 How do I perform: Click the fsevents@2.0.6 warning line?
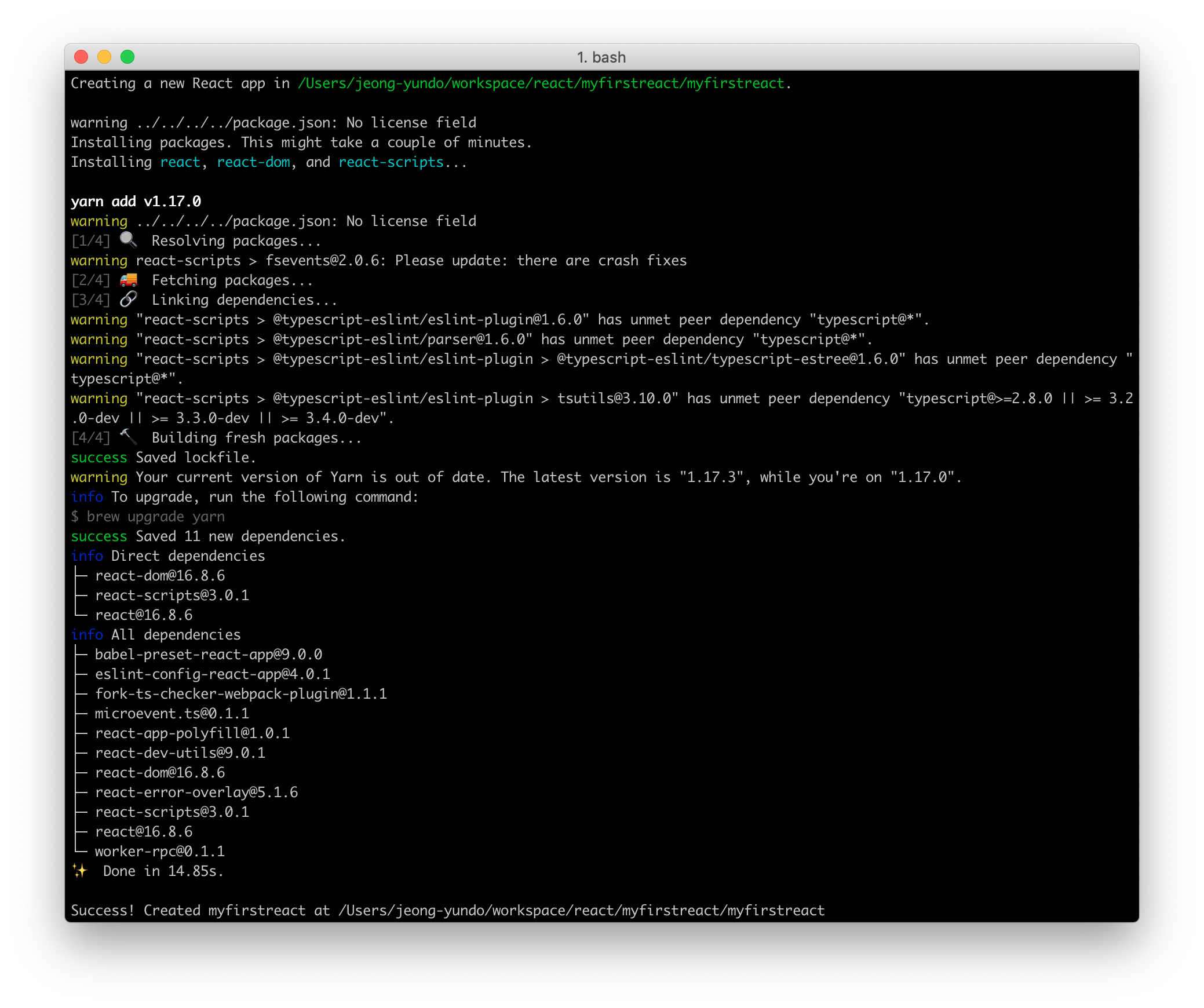(378, 260)
